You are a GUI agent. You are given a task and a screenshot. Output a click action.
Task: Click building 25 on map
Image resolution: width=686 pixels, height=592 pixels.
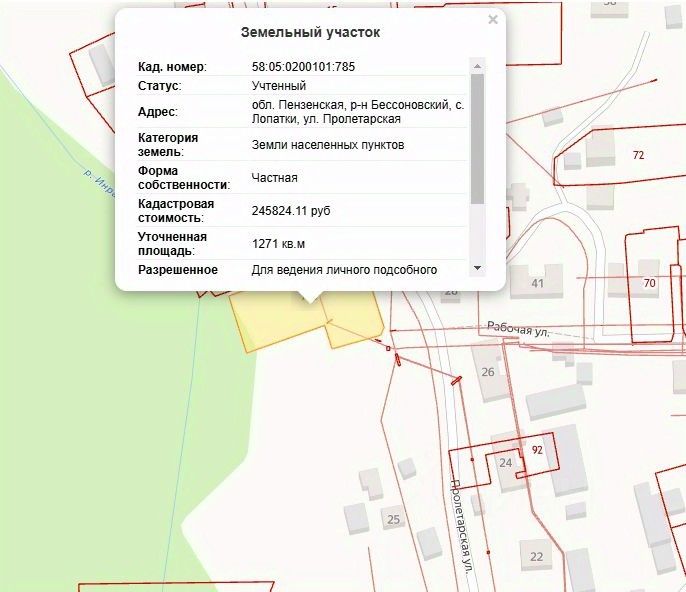click(393, 519)
